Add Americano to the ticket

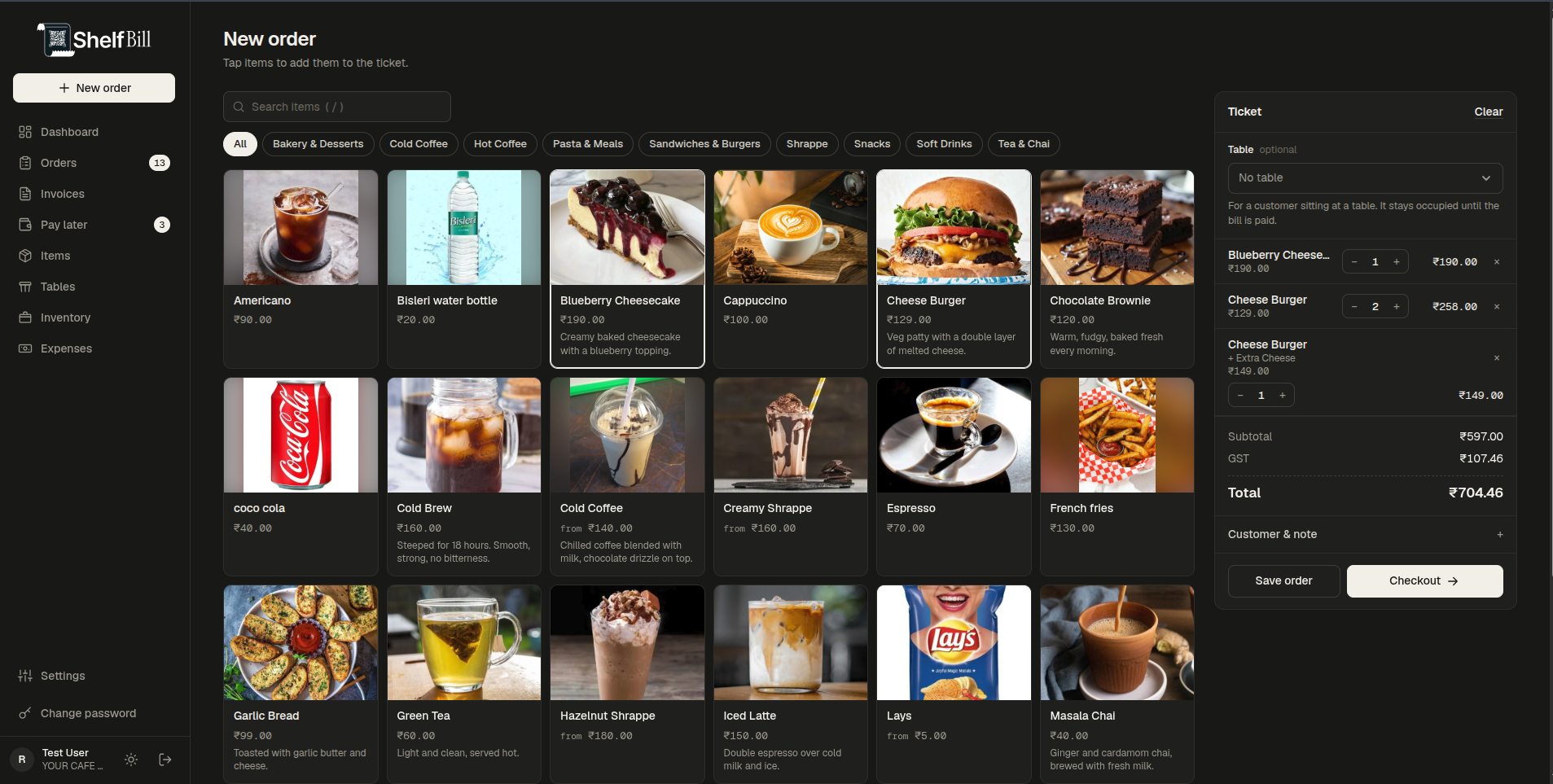pos(301,269)
